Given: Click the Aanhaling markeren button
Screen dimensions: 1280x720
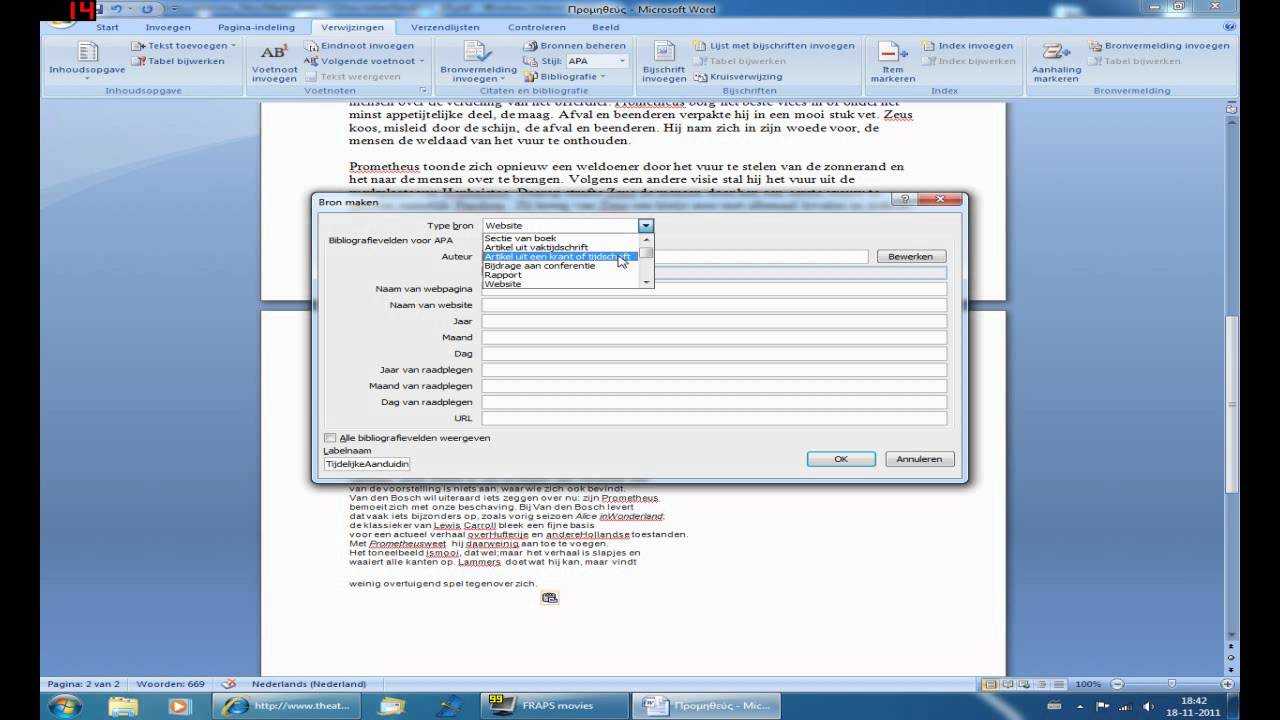Looking at the screenshot, I should tap(1057, 62).
